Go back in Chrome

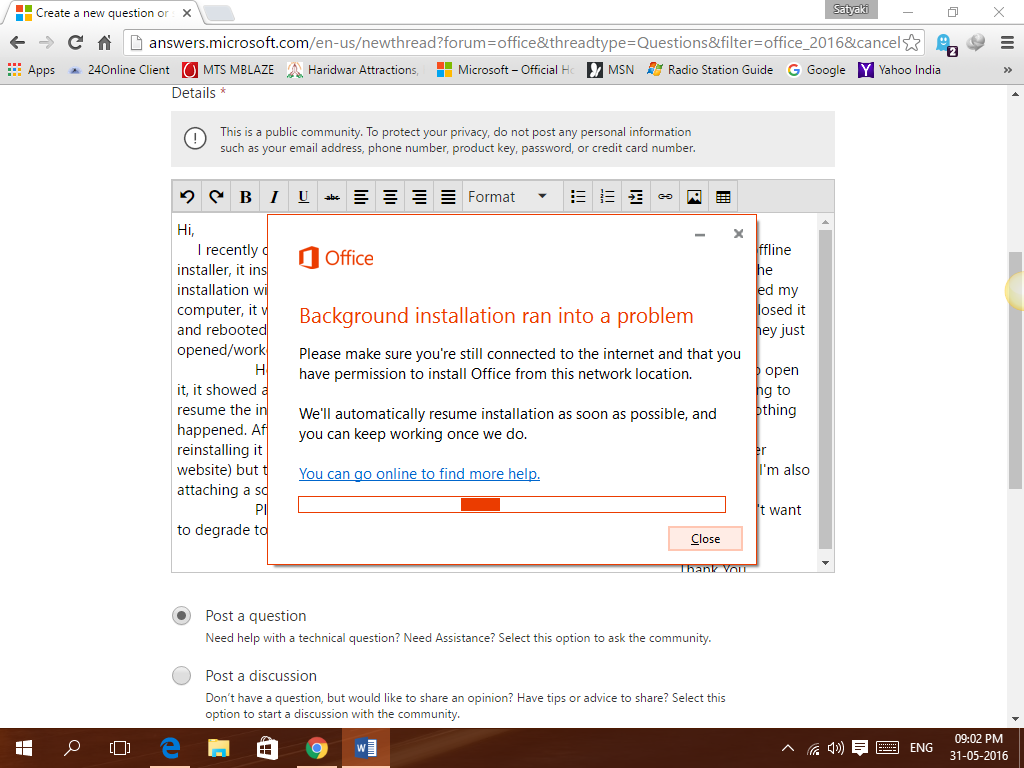pos(18,43)
